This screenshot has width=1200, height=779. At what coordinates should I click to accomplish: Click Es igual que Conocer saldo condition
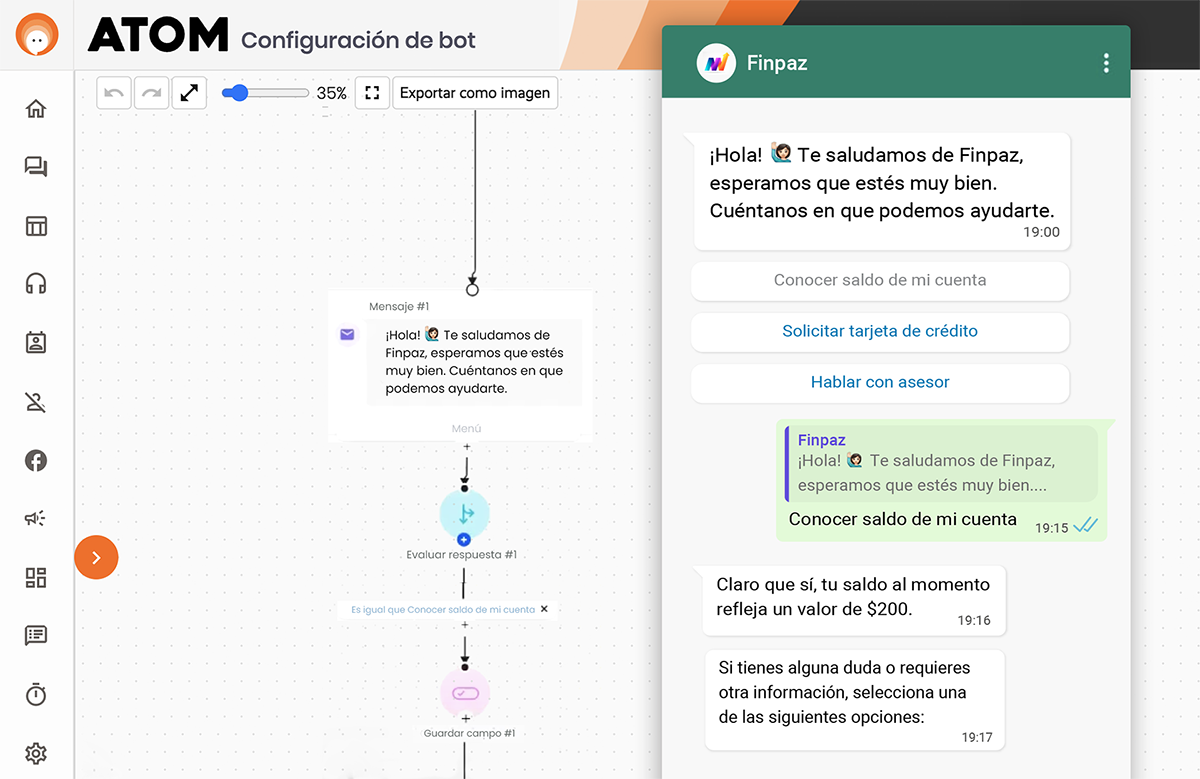point(442,609)
